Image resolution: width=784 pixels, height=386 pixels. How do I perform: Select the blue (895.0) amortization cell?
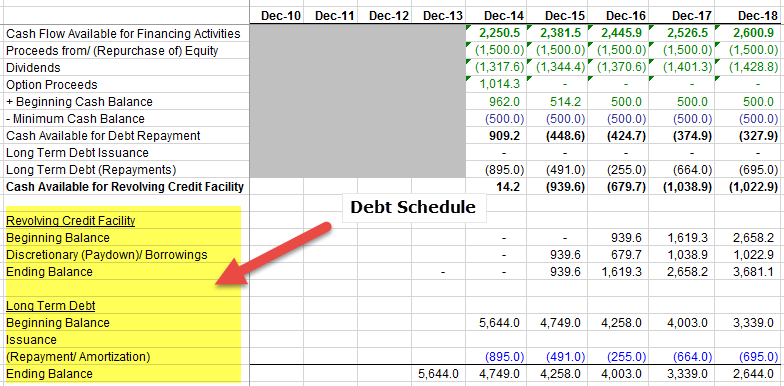tap(504, 356)
